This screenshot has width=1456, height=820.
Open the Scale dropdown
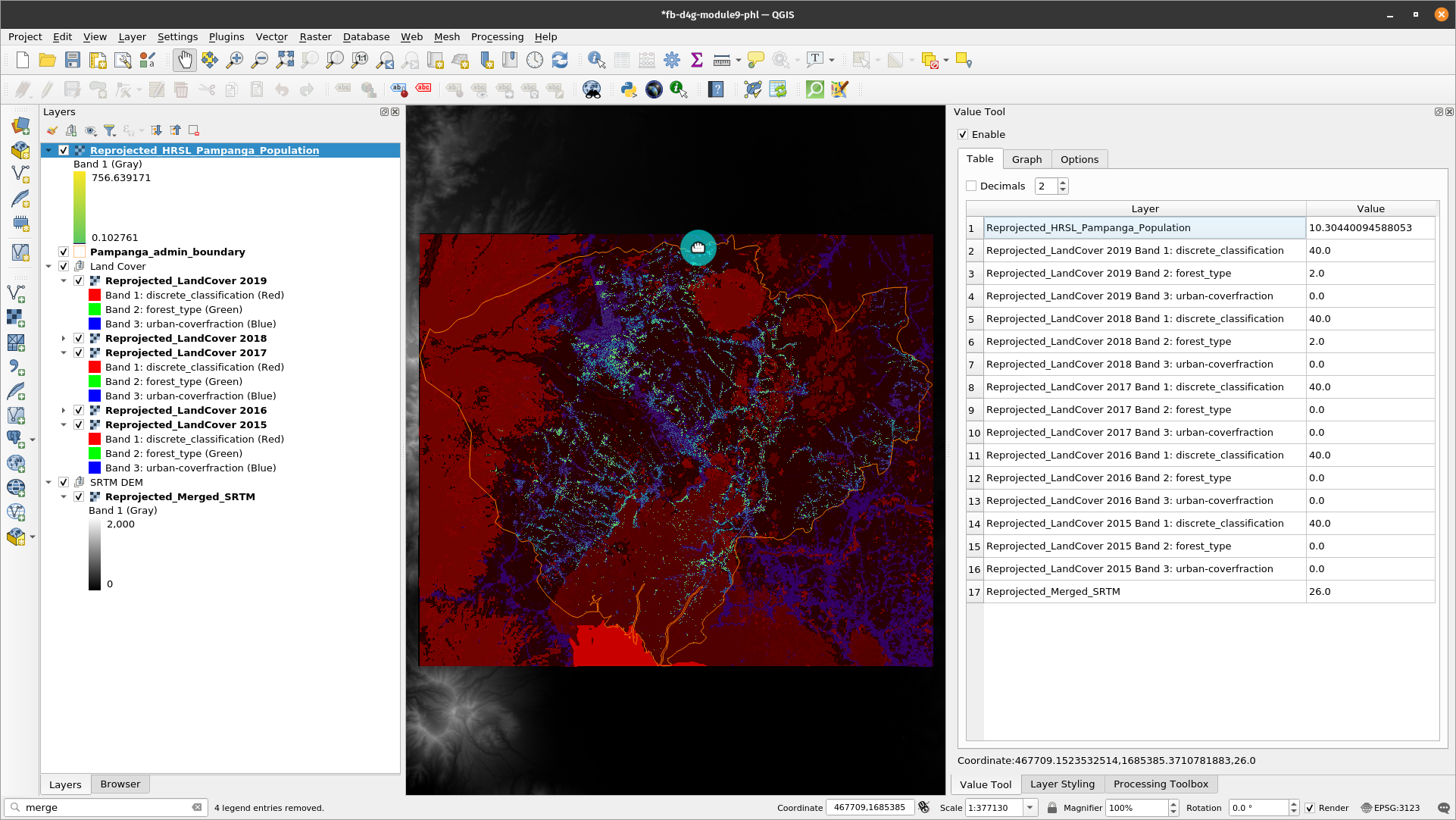pos(1030,808)
